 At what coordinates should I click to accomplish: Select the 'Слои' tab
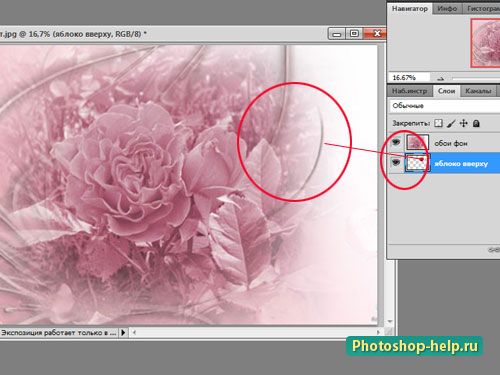[446, 91]
